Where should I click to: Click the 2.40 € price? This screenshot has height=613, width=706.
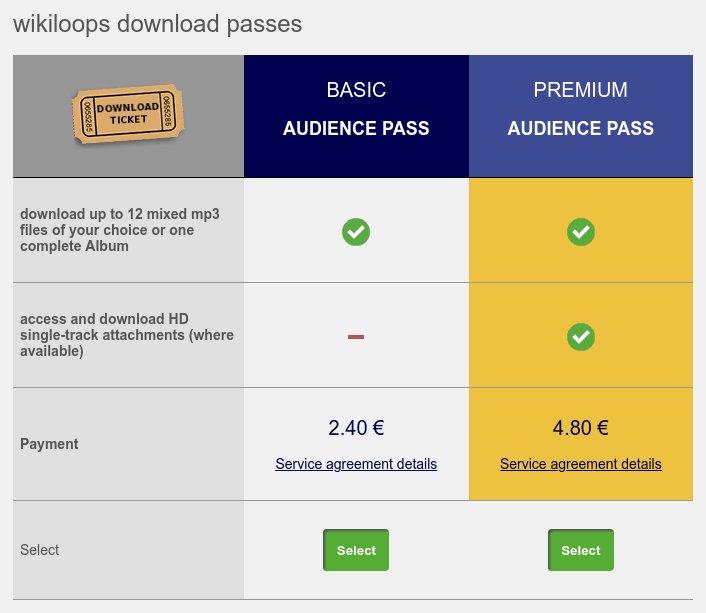[x=356, y=428]
